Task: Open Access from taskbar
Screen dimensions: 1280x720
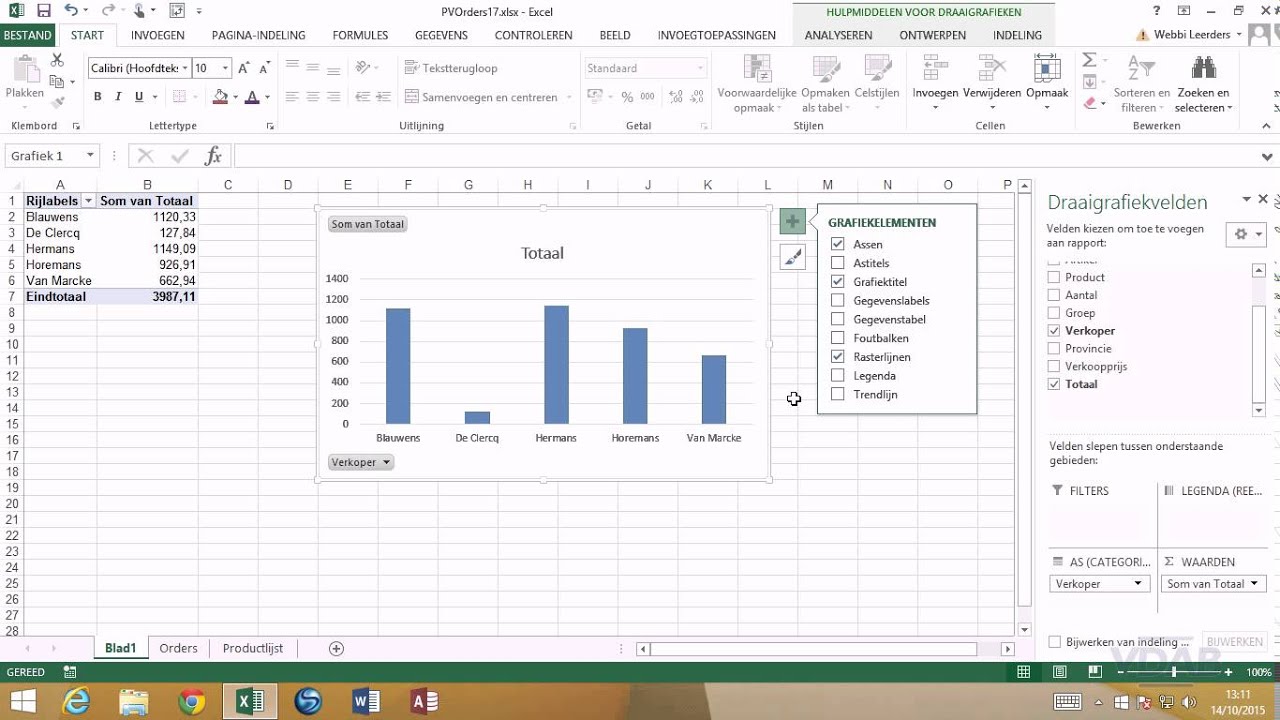Action: (424, 701)
